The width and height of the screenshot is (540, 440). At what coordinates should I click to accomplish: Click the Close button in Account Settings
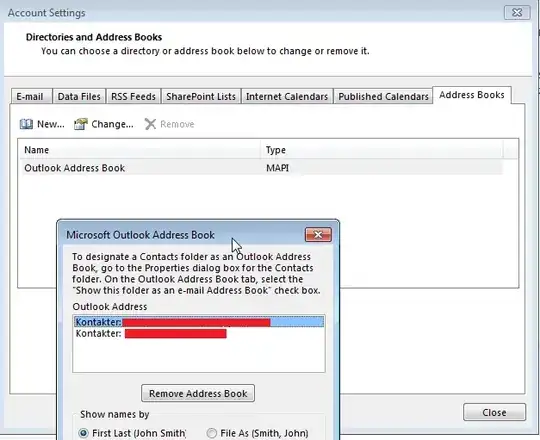[x=495, y=412]
